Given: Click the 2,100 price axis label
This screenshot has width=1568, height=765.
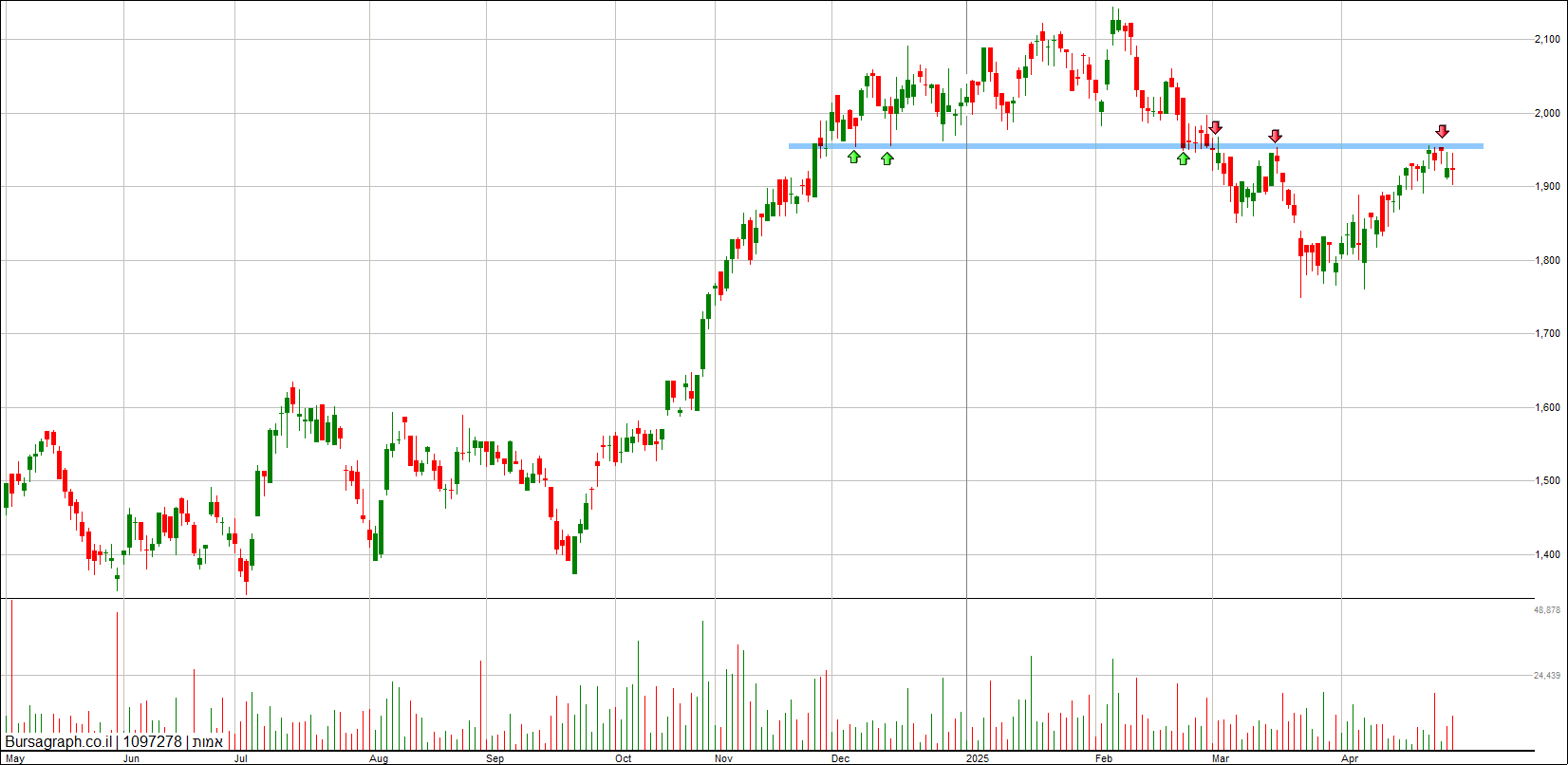Looking at the screenshot, I should (x=1547, y=40).
